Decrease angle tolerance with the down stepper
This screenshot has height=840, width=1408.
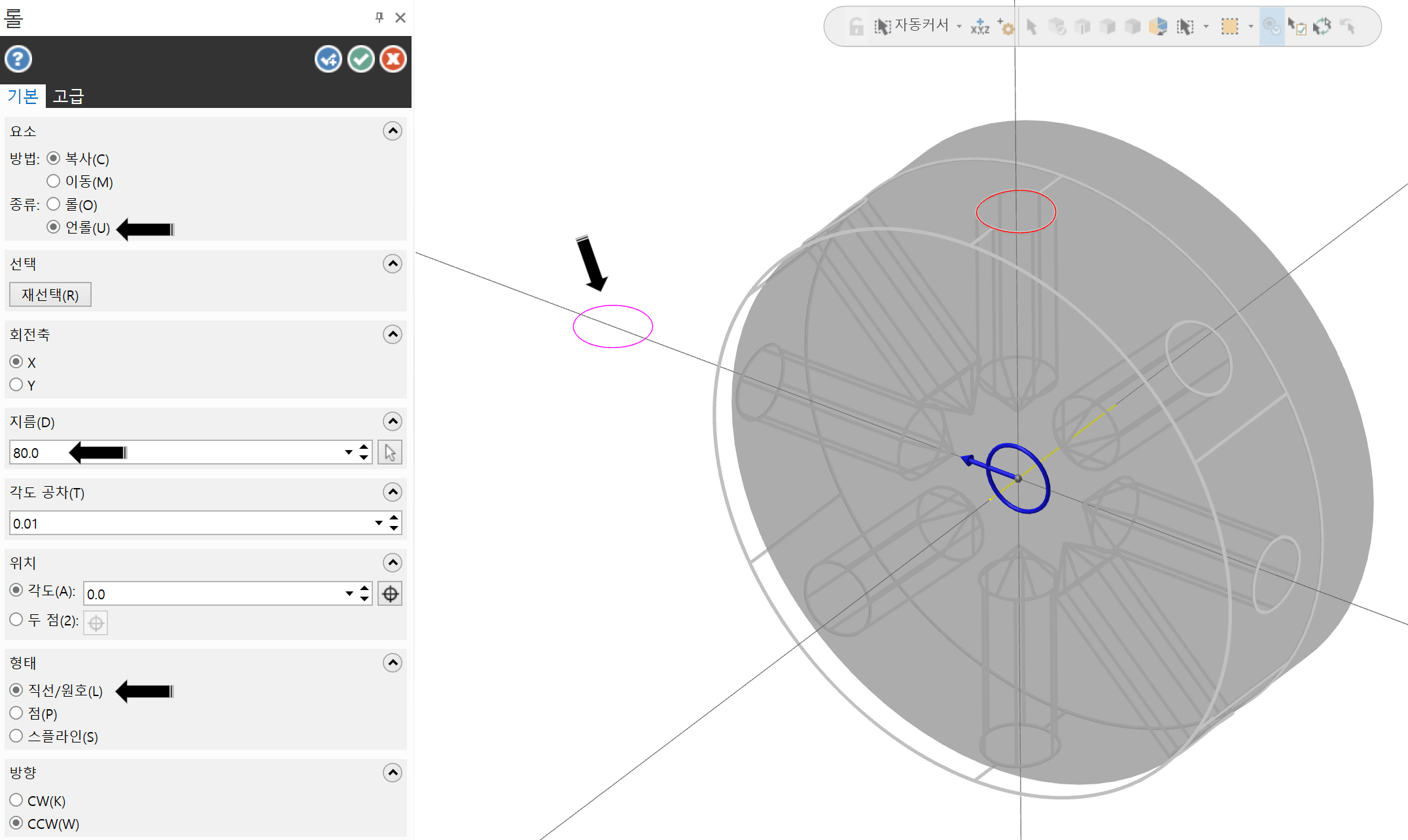pos(394,529)
